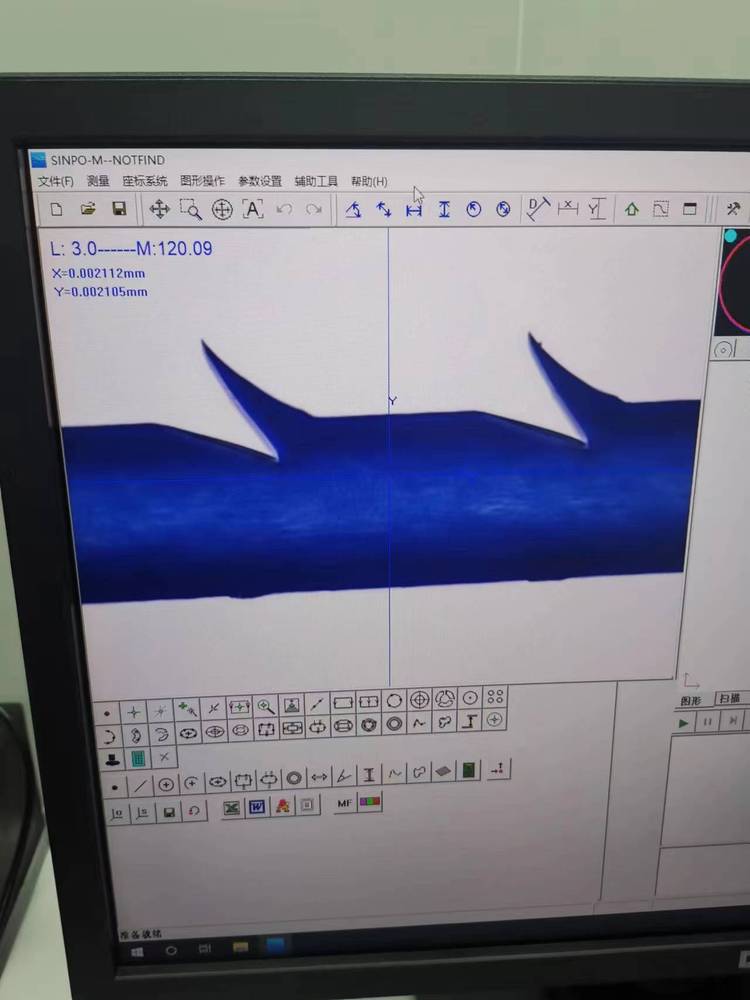Select the gray plane element icon
750x1000 pixels.
pyautogui.click(x=443, y=772)
